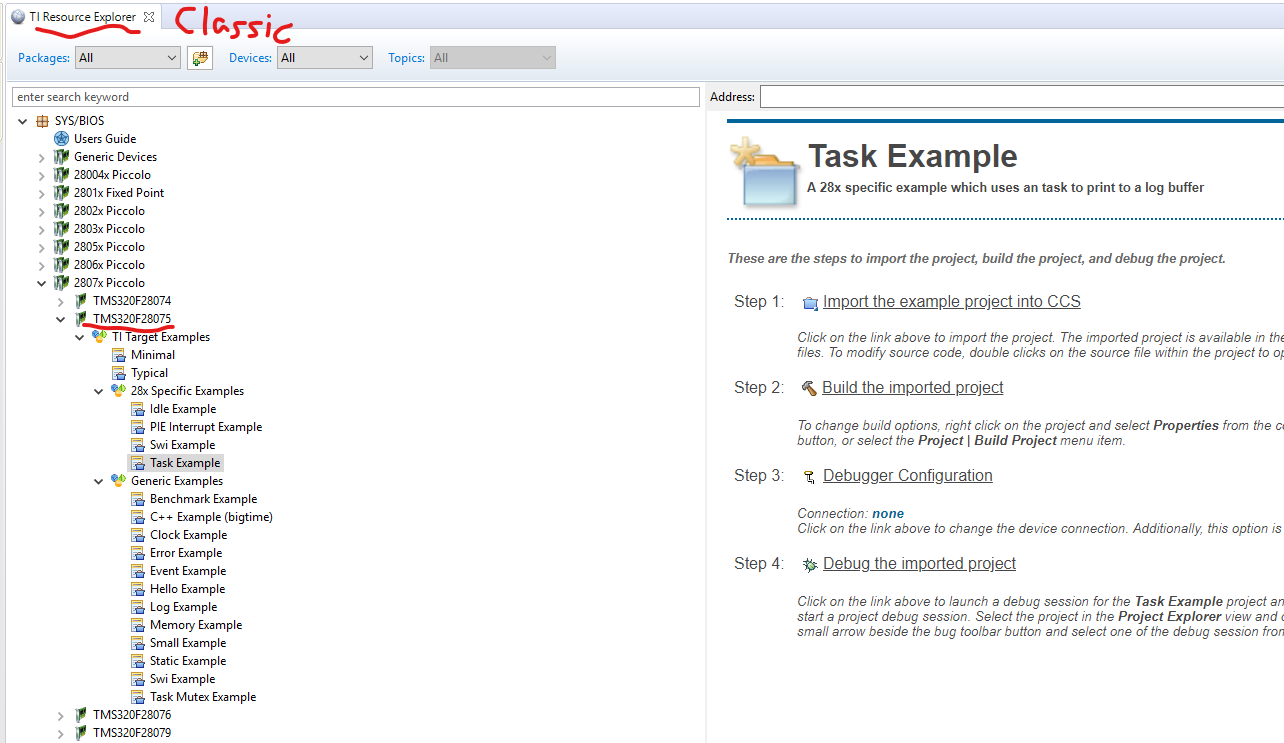Select the Log Example item
The image size is (1284, 743).
click(x=183, y=607)
